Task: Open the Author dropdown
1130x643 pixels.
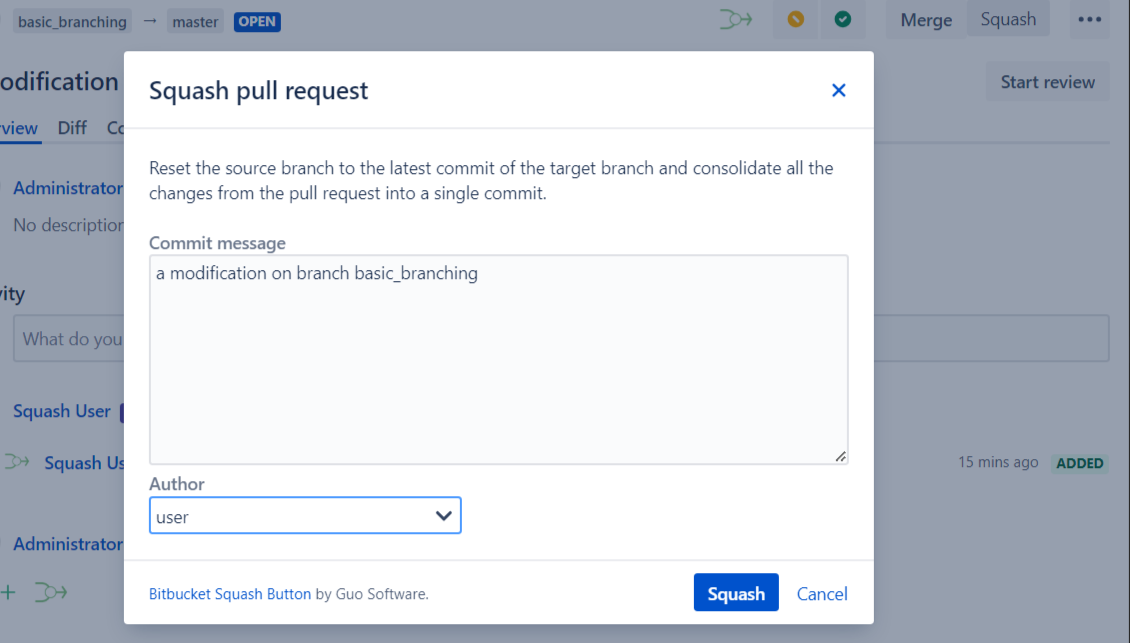Action: (305, 516)
